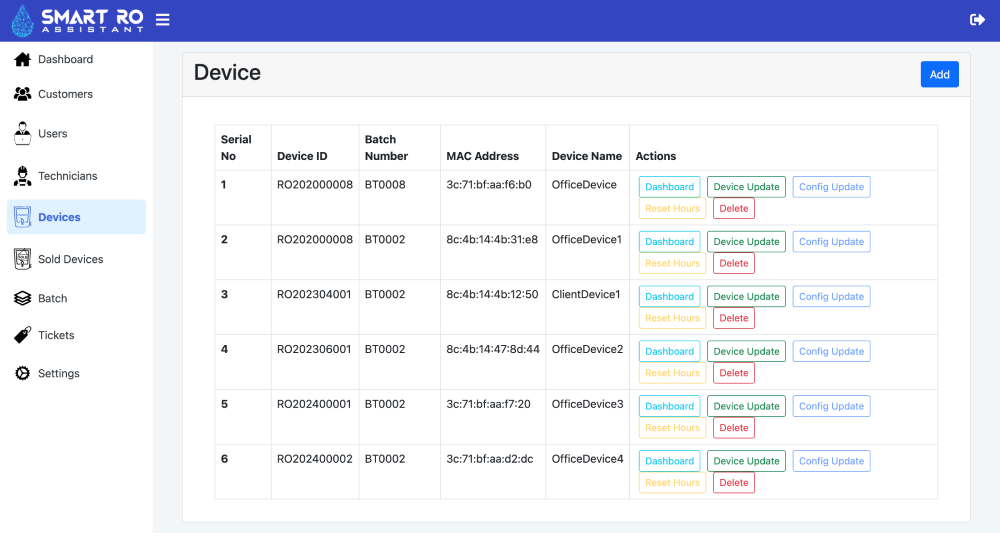
Task: Toggle the hamburger sidebar menu
Action: (x=163, y=20)
